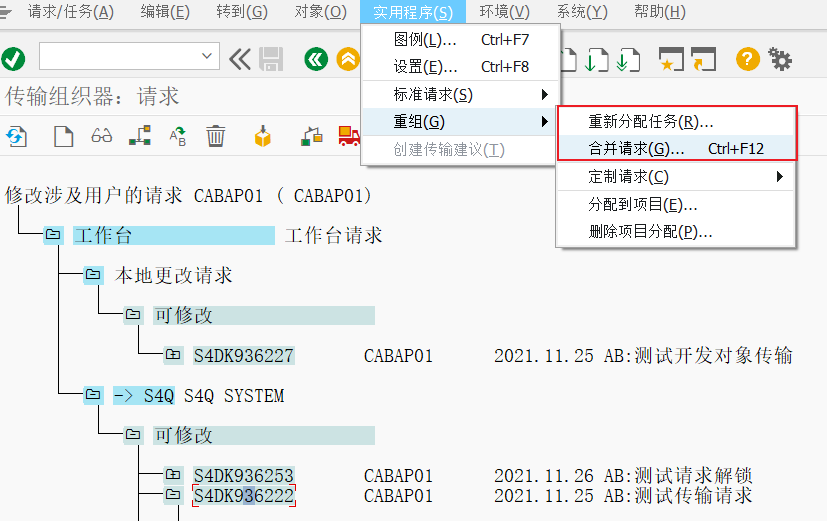Collapse 可修改 folder under S4Q SYSTEM
The image size is (827, 521).
coord(133,435)
